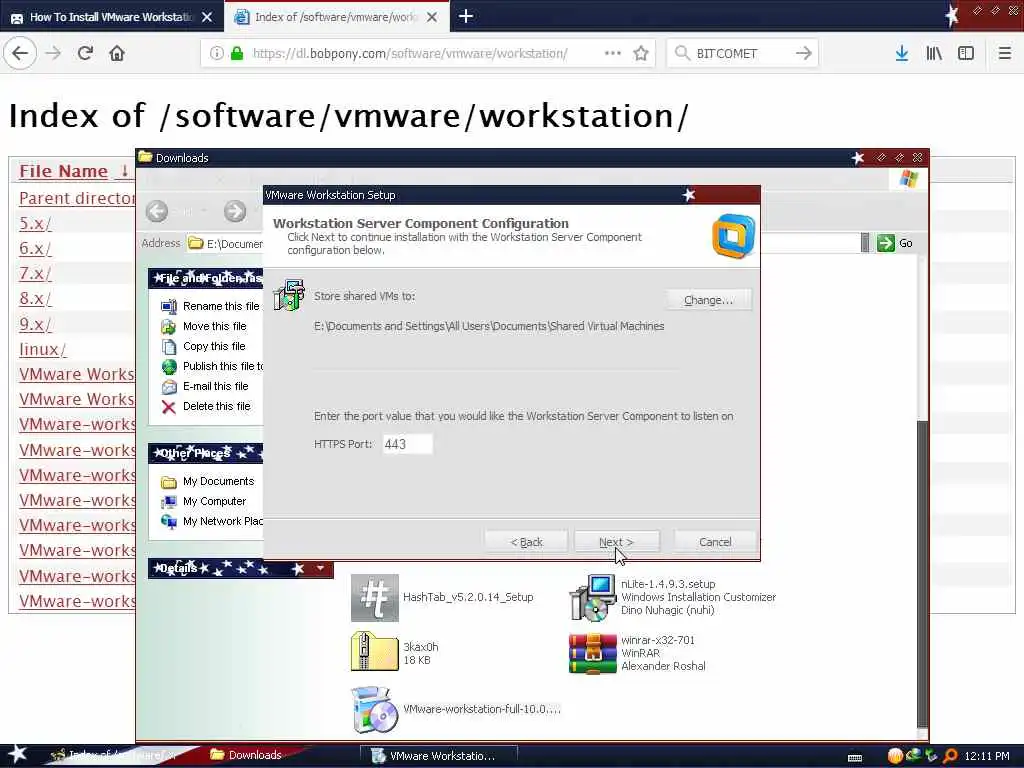Open My Network Places link
Screen dimensions: 1024x768
pyautogui.click(x=223, y=521)
